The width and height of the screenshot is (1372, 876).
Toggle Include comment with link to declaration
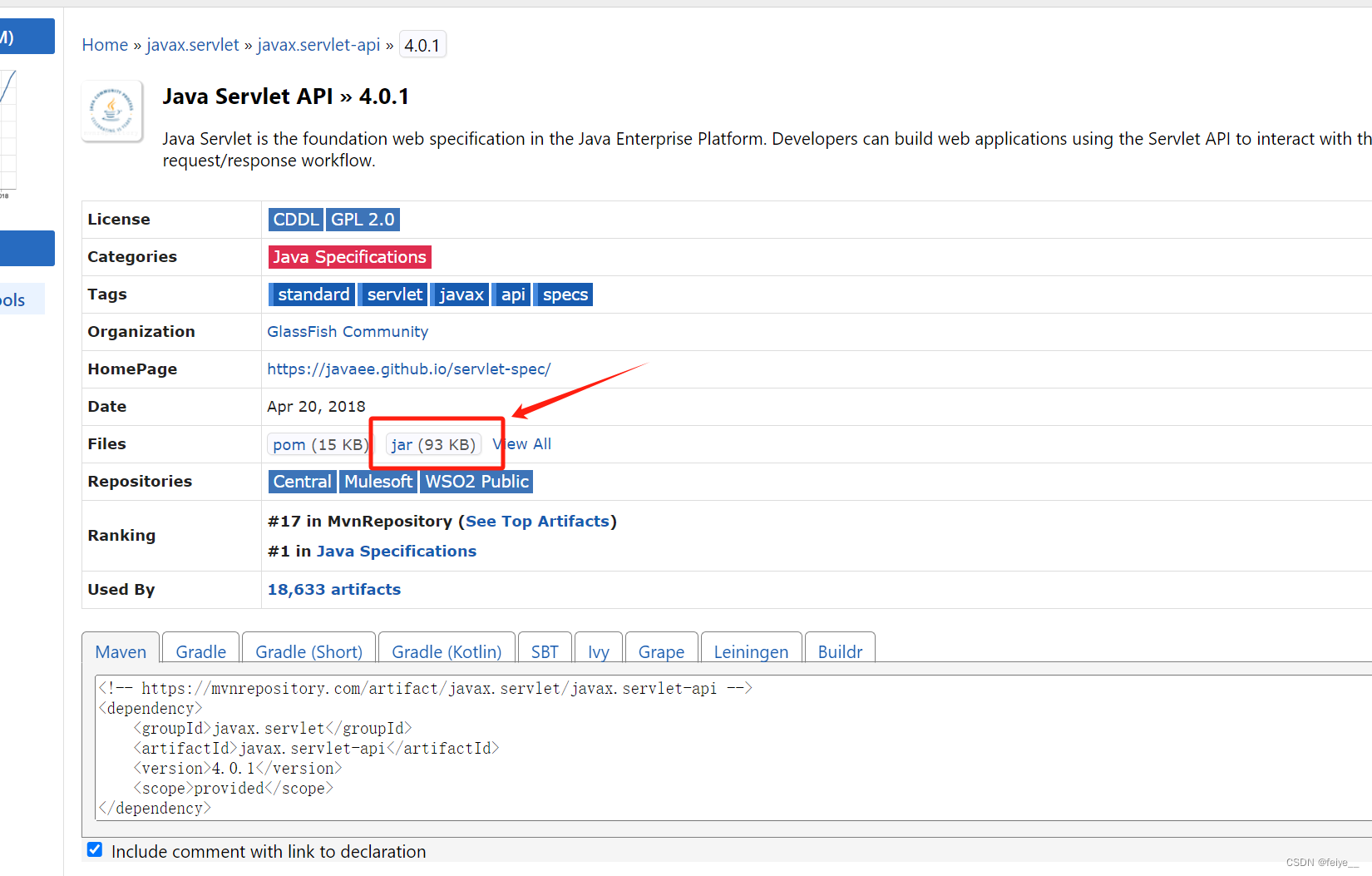point(95,850)
